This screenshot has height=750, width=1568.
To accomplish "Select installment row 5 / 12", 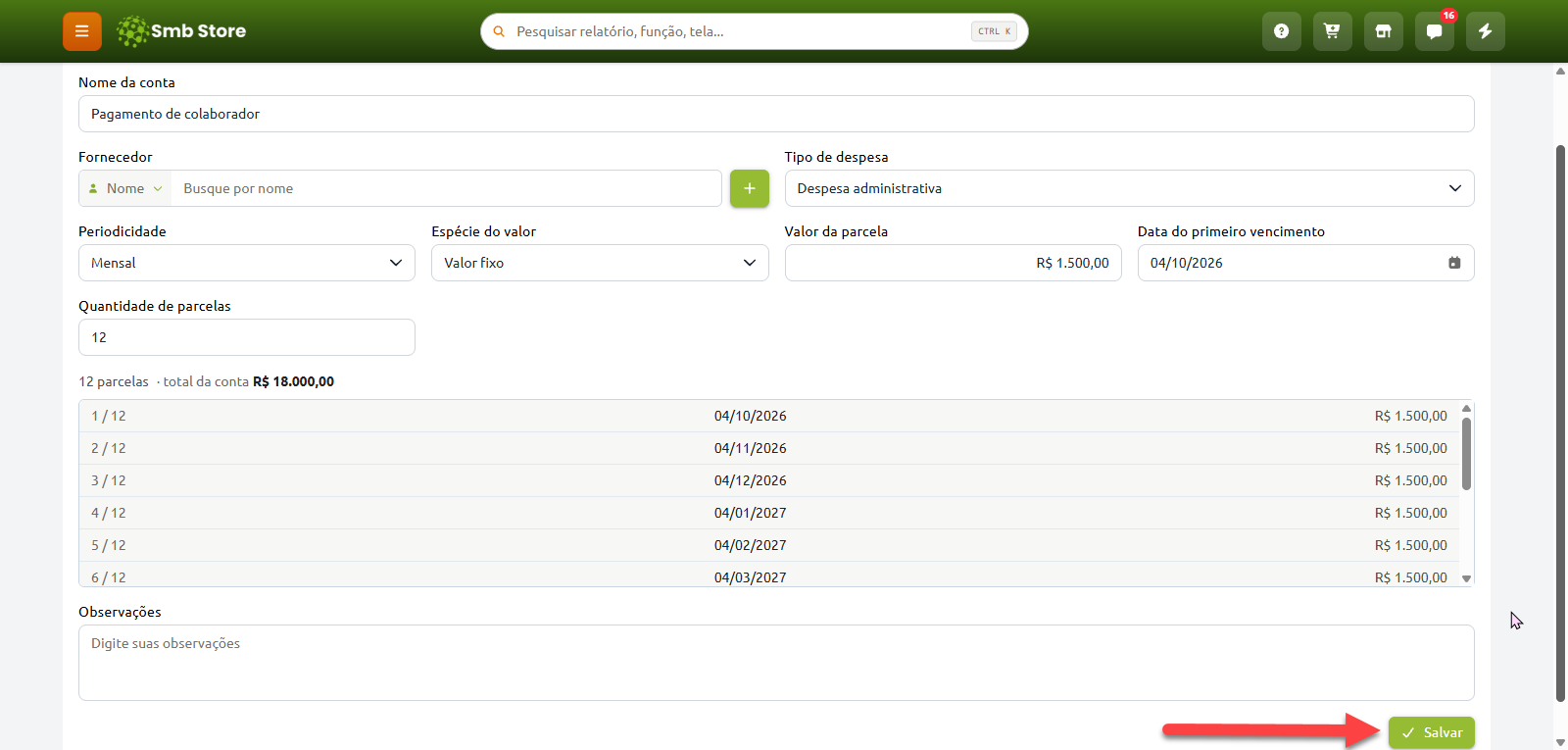I will (x=769, y=545).
